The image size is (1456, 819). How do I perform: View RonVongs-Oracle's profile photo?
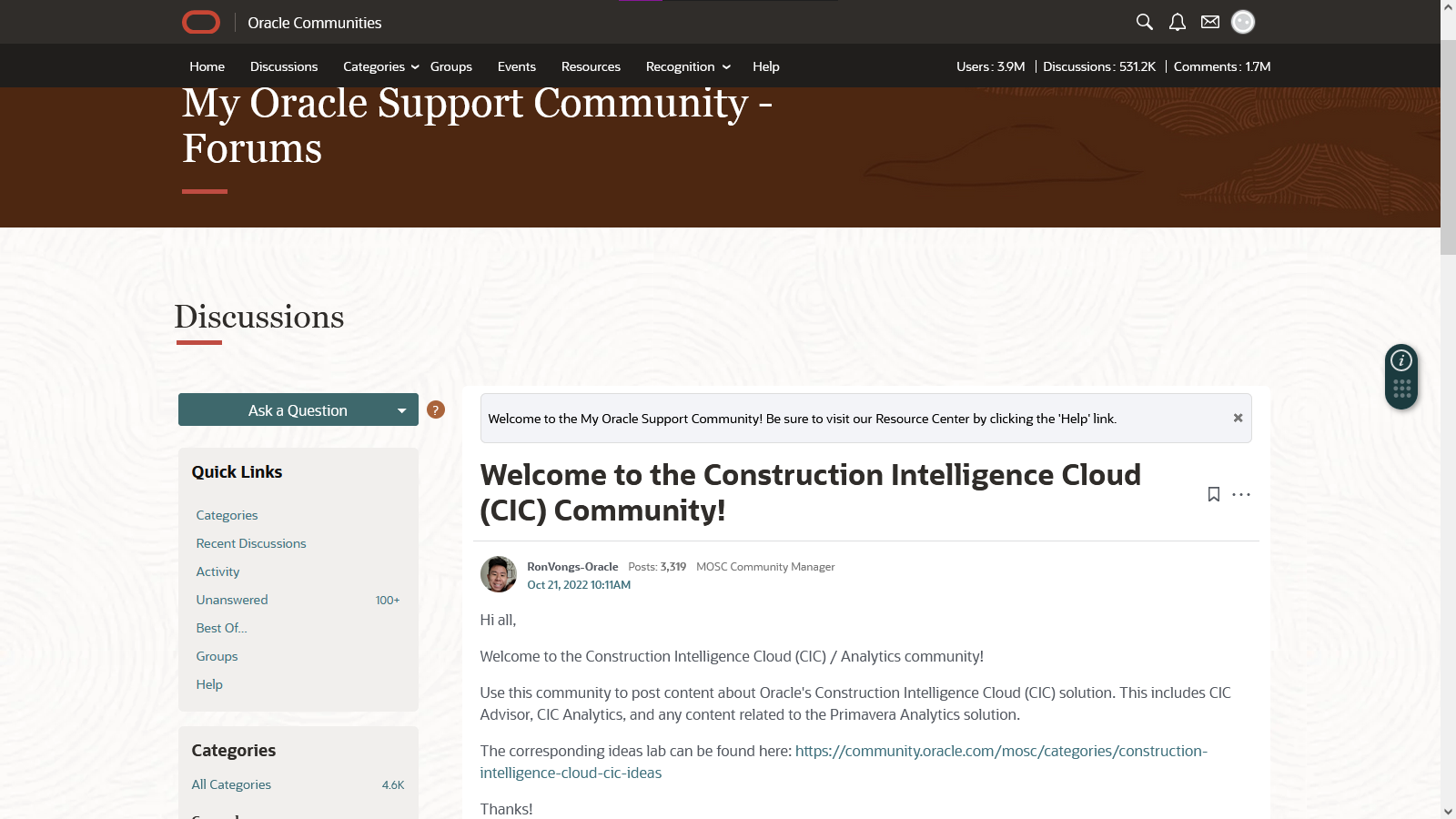click(x=499, y=574)
